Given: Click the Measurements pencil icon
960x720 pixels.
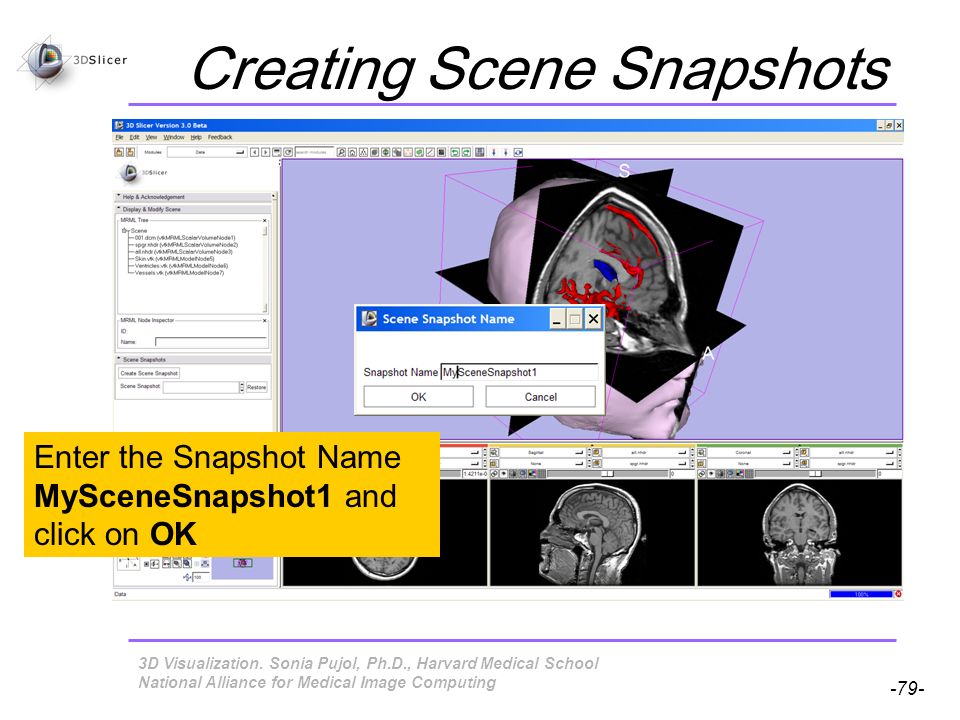Looking at the screenshot, I should (x=430, y=152).
